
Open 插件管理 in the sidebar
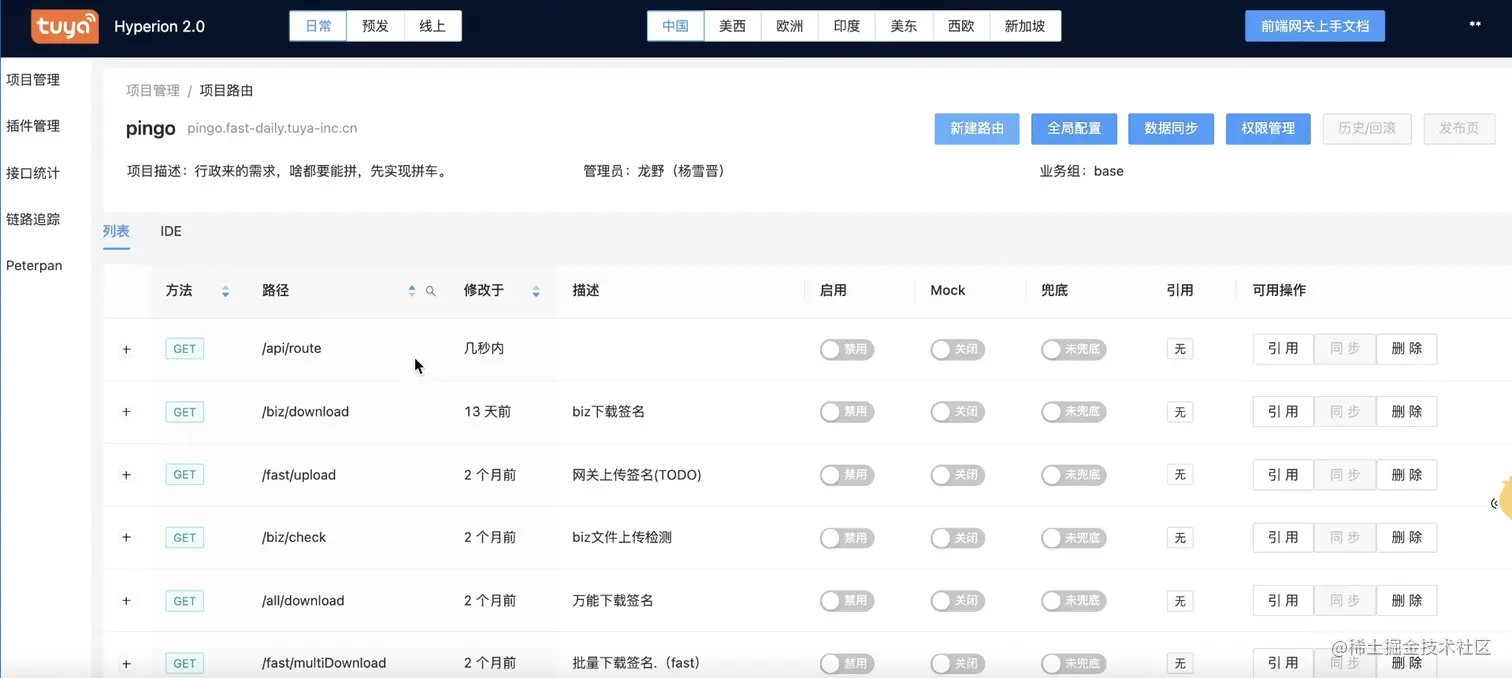[33, 126]
